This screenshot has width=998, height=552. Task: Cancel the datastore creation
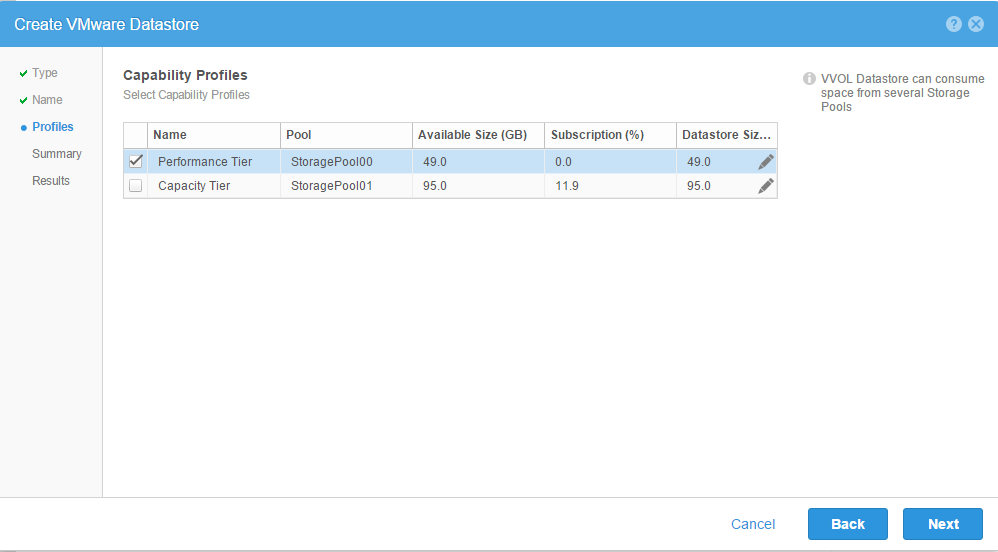pyautogui.click(x=753, y=524)
